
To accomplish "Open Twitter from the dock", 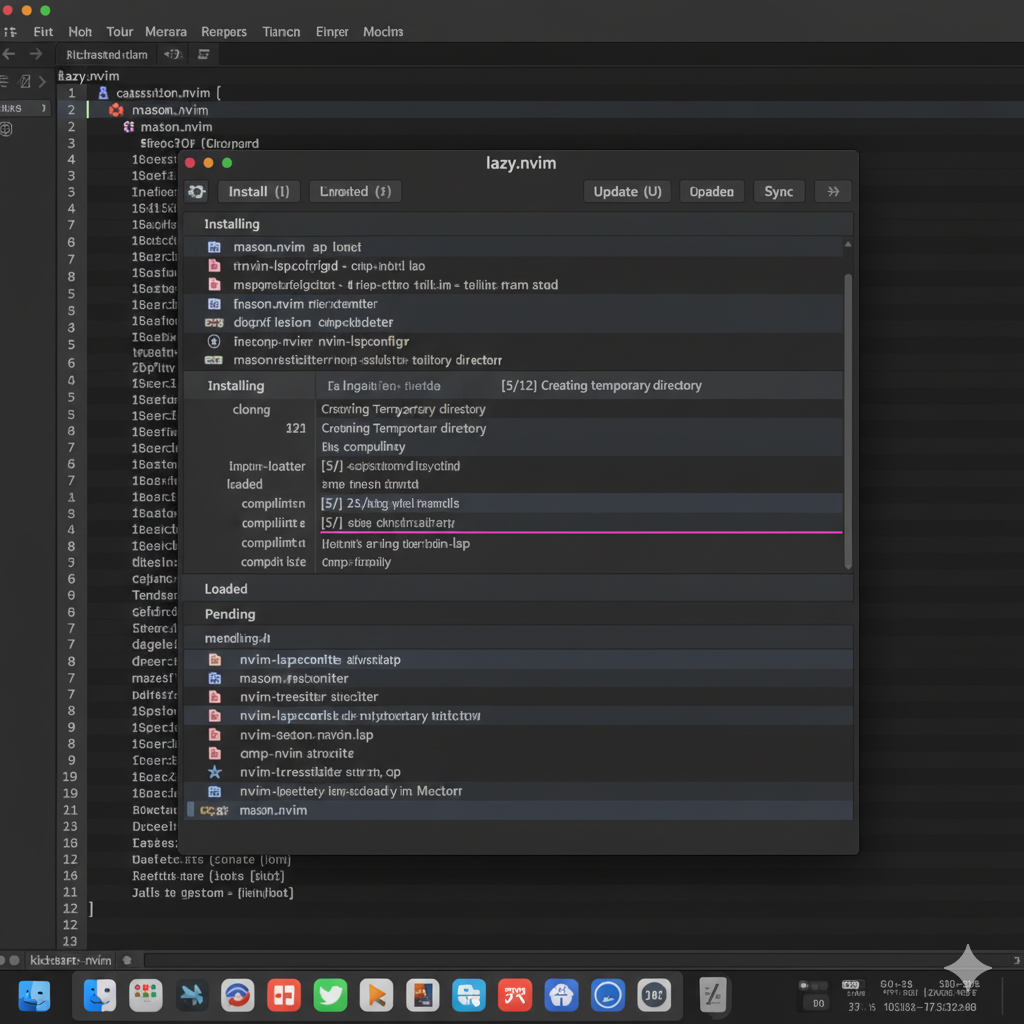I will coord(330,996).
